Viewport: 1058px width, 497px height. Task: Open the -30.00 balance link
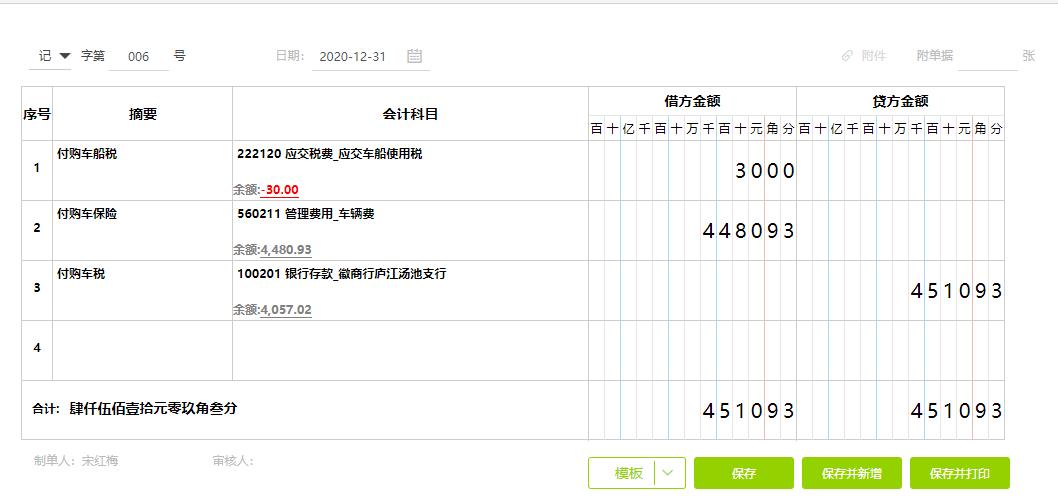pos(279,190)
